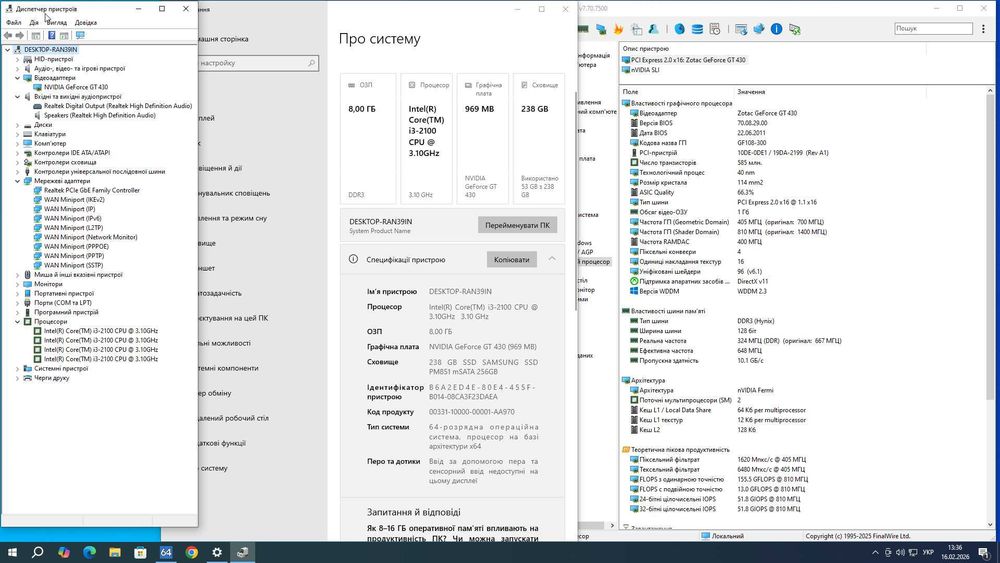Image resolution: width=1000 pixels, height=563 pixels.
Task: Click the back arrow in Device Manager toolbar
Action: tap(8, 36)
